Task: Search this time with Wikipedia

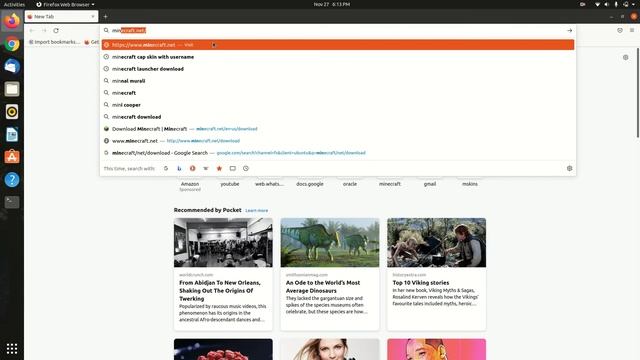Action: 206,168
